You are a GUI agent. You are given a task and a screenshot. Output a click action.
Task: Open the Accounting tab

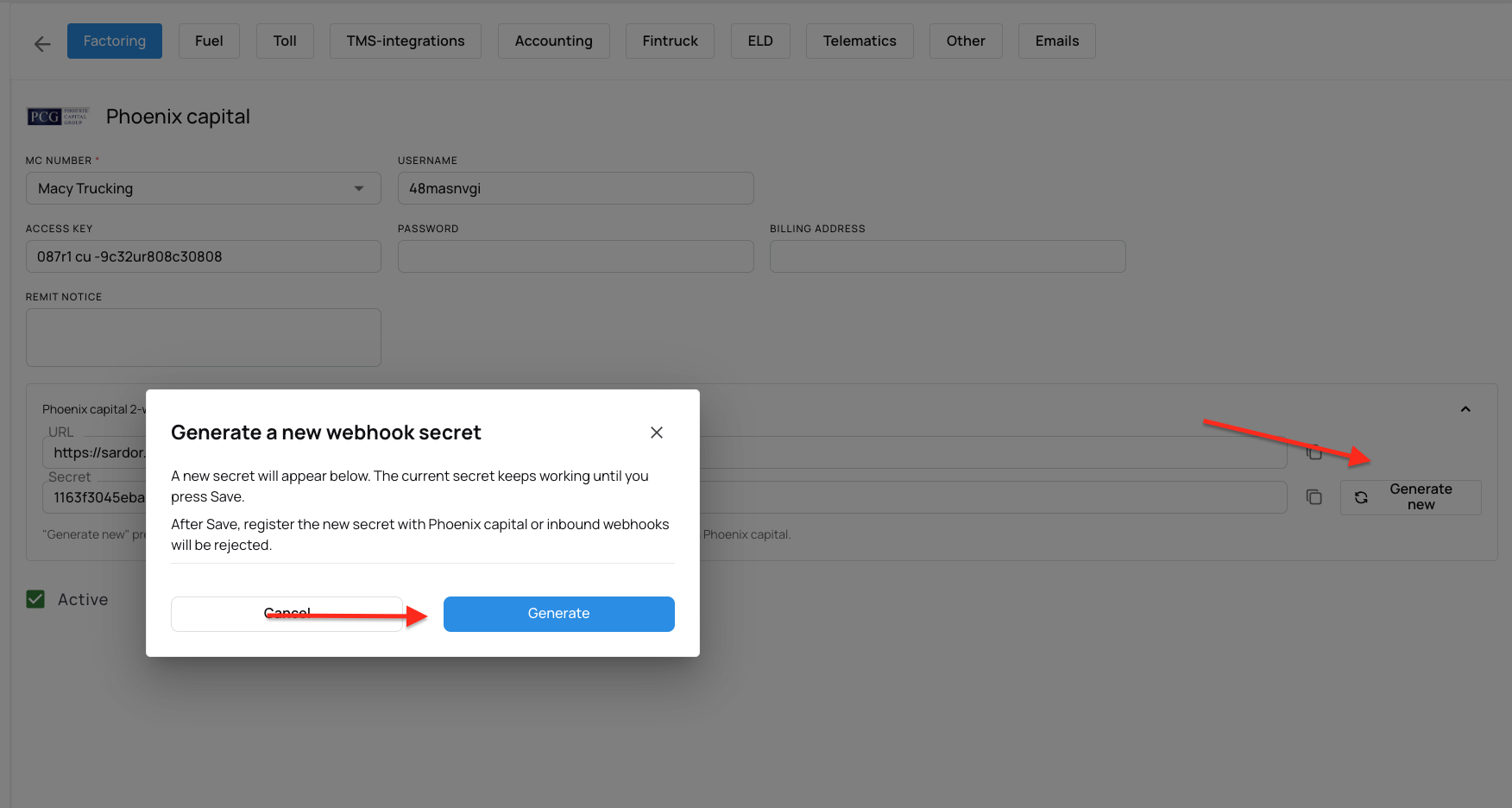pyautogui.click(x=554, y=41)
